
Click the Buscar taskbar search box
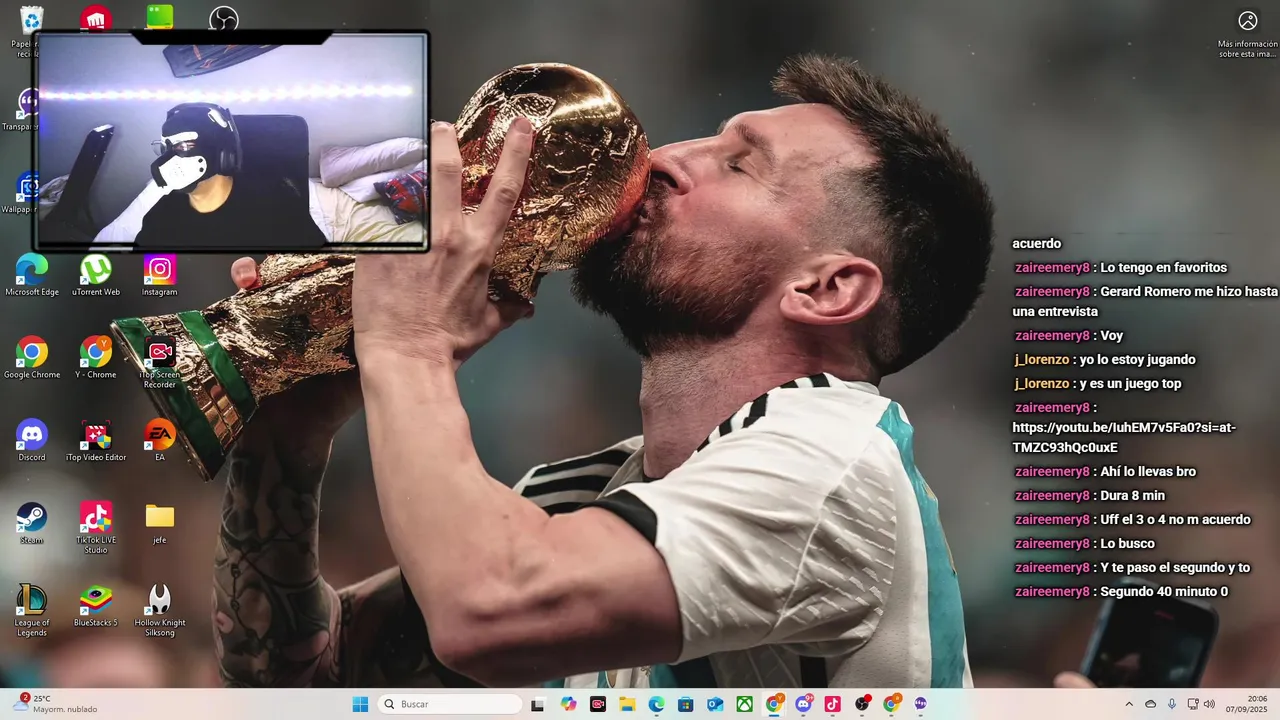tap(451, 704)
